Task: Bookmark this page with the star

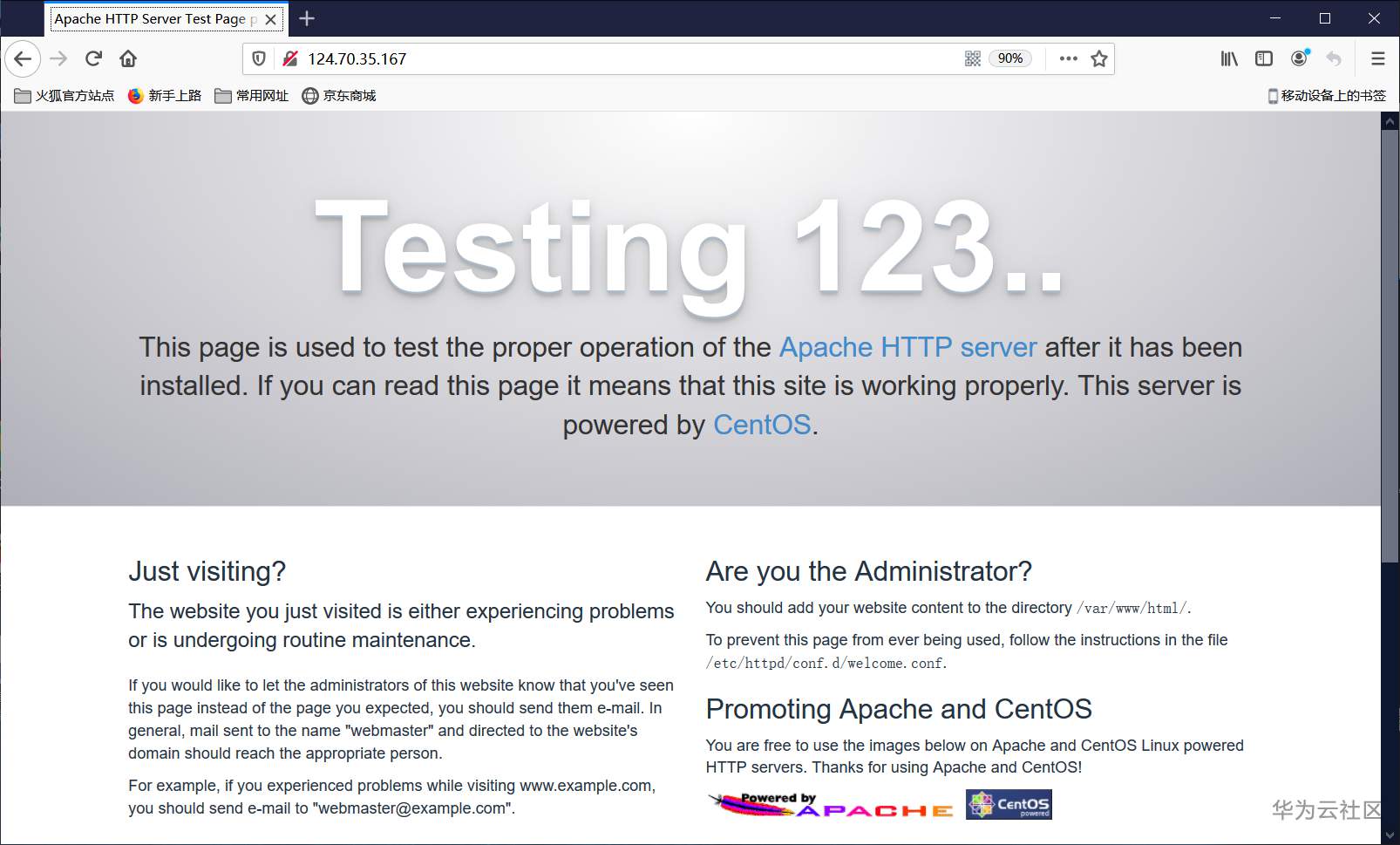Action: click(x=1099, y=58)
